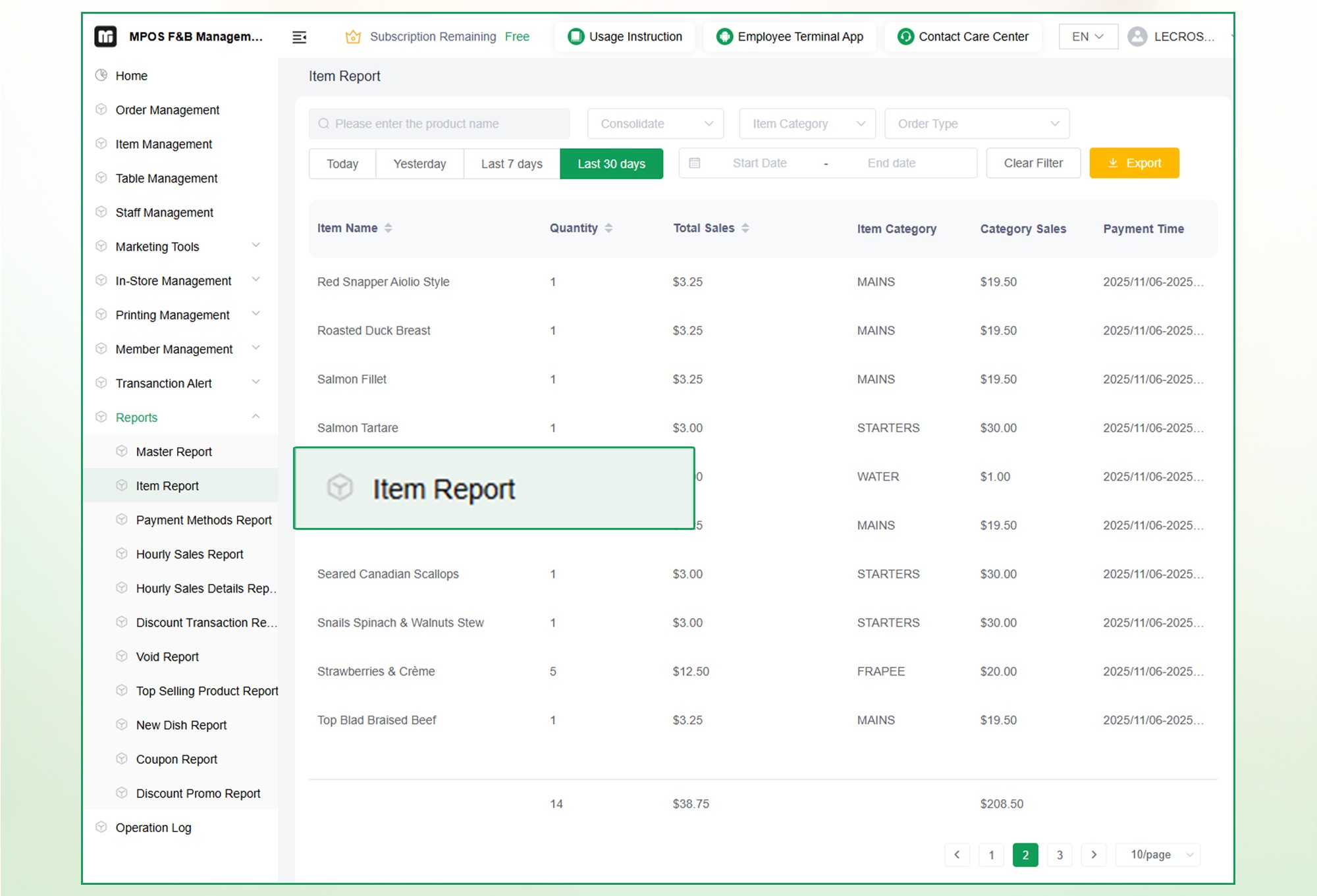Click the Start Date field
The width and height of the screenshot is (1317, 896).
(759, 163)
